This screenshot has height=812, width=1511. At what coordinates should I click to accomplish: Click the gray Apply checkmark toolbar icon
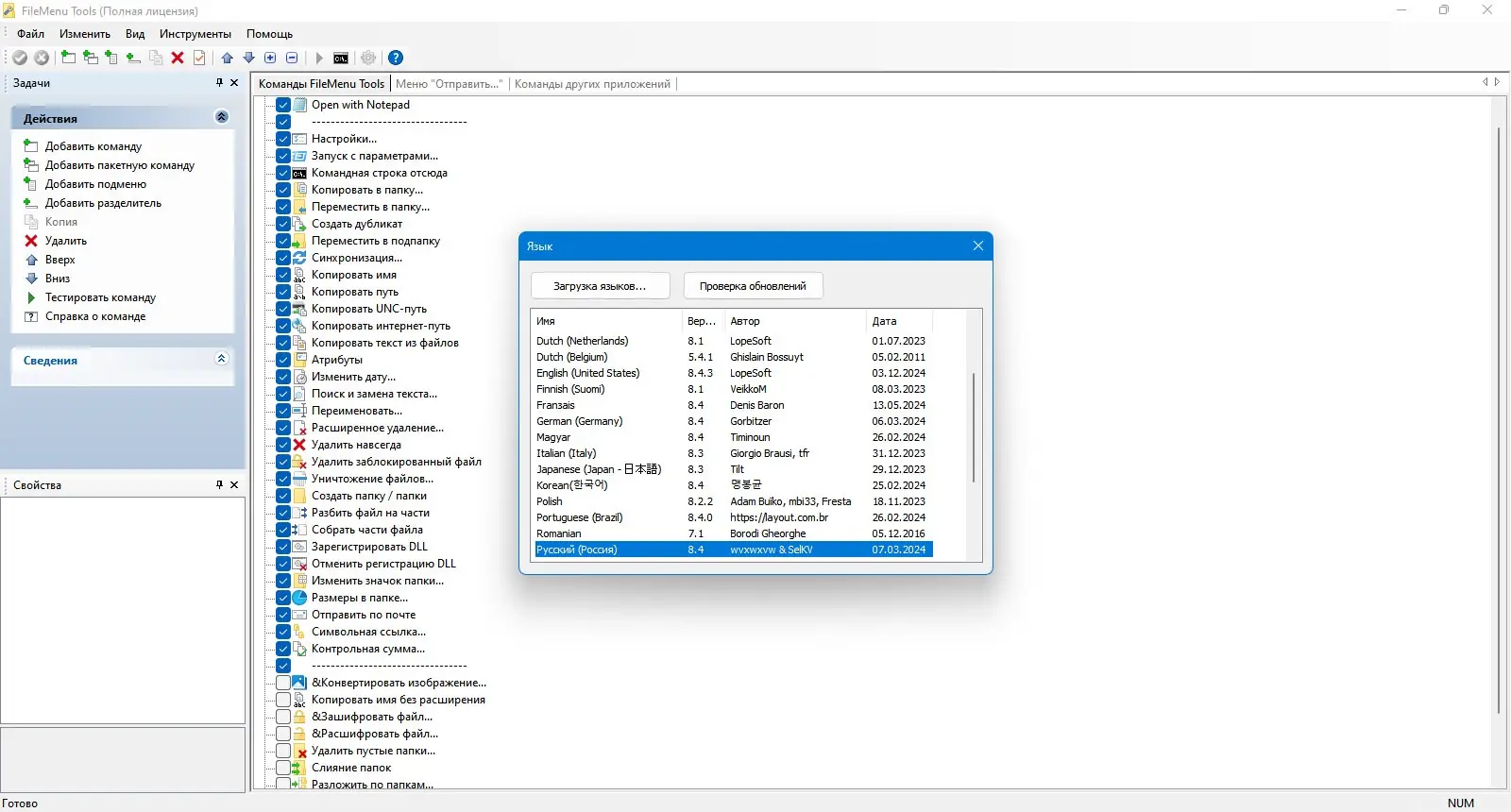[20, 58]
